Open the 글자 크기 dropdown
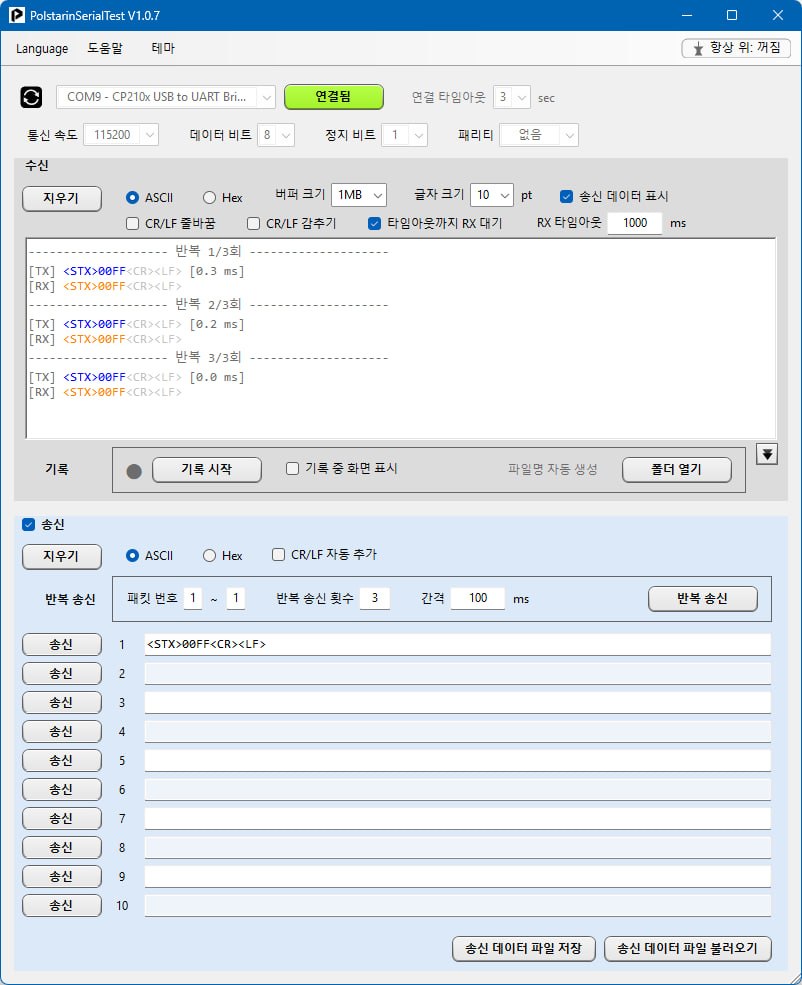802x985 pixels. pyautogui.click(x=492, y=195)
